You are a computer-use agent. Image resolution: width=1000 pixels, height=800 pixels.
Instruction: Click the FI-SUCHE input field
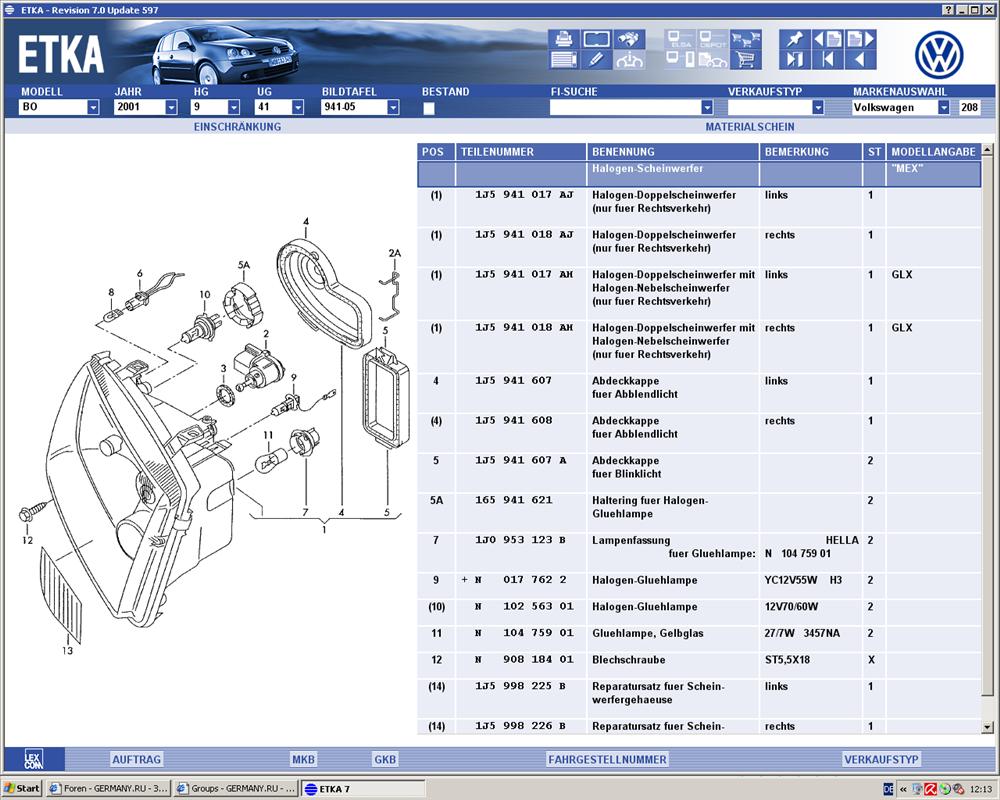click(x=625, y=107)
